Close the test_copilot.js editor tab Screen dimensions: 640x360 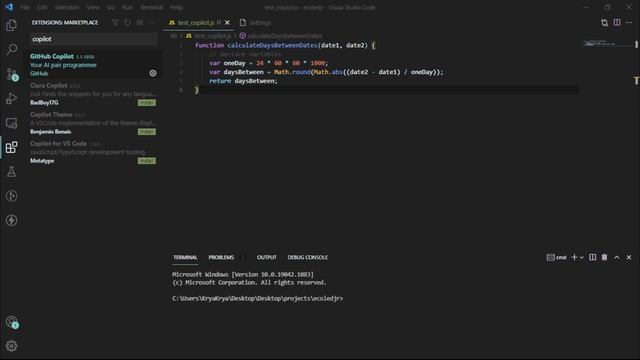[227, 22]
